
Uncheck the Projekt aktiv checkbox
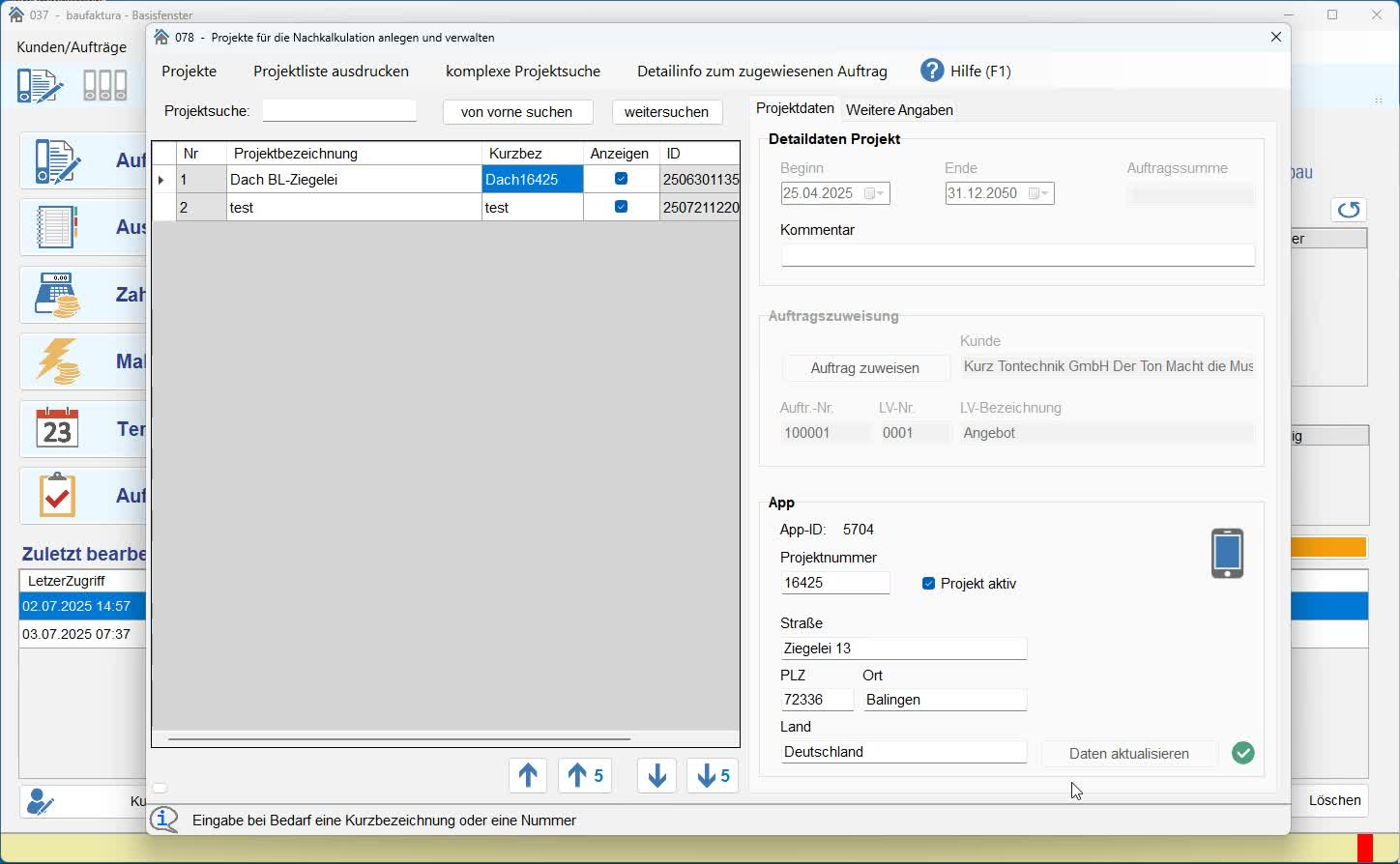929,584
